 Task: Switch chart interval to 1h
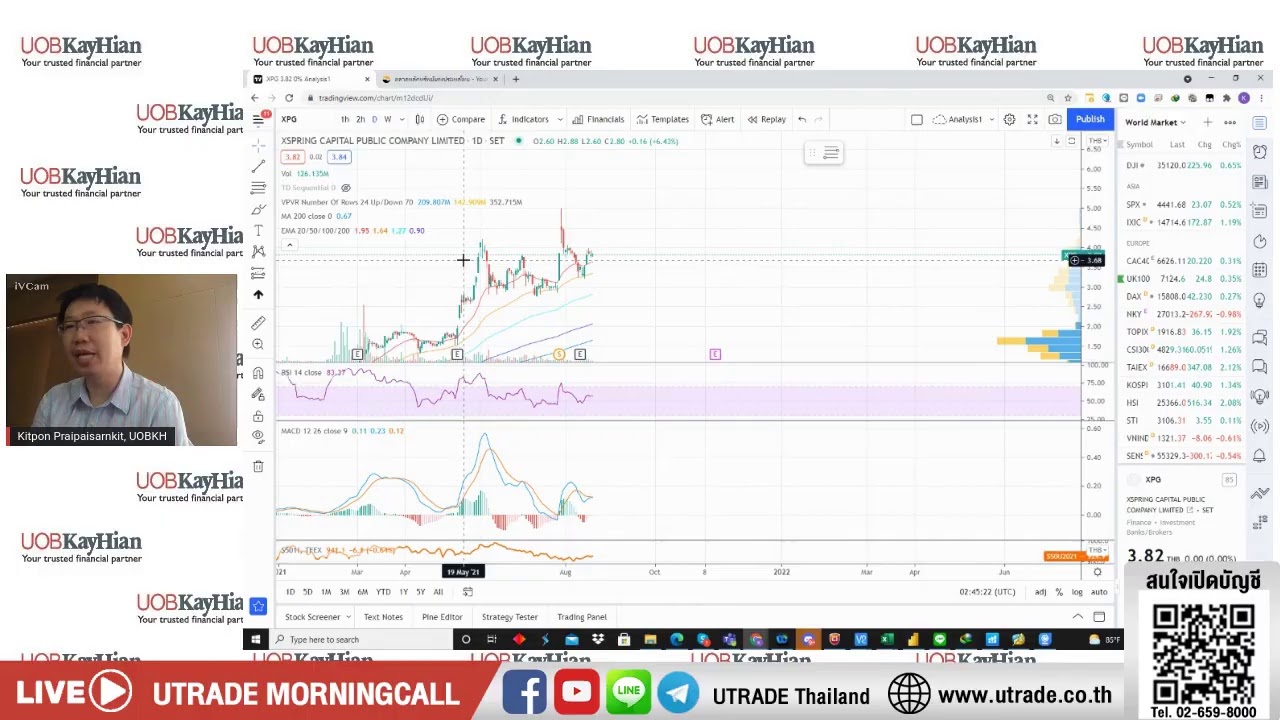coord(345,119)
